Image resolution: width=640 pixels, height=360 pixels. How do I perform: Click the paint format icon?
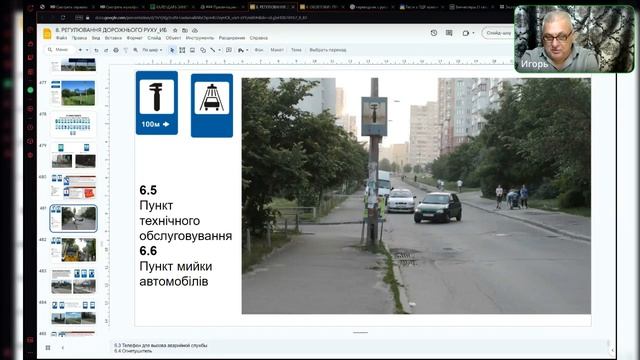(125, 50)
